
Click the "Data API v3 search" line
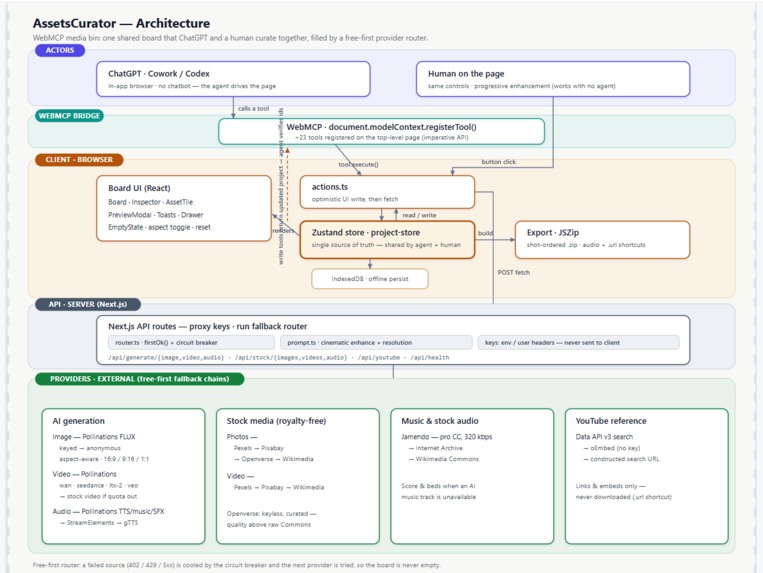pyautogui.click(x=604, y=437)
